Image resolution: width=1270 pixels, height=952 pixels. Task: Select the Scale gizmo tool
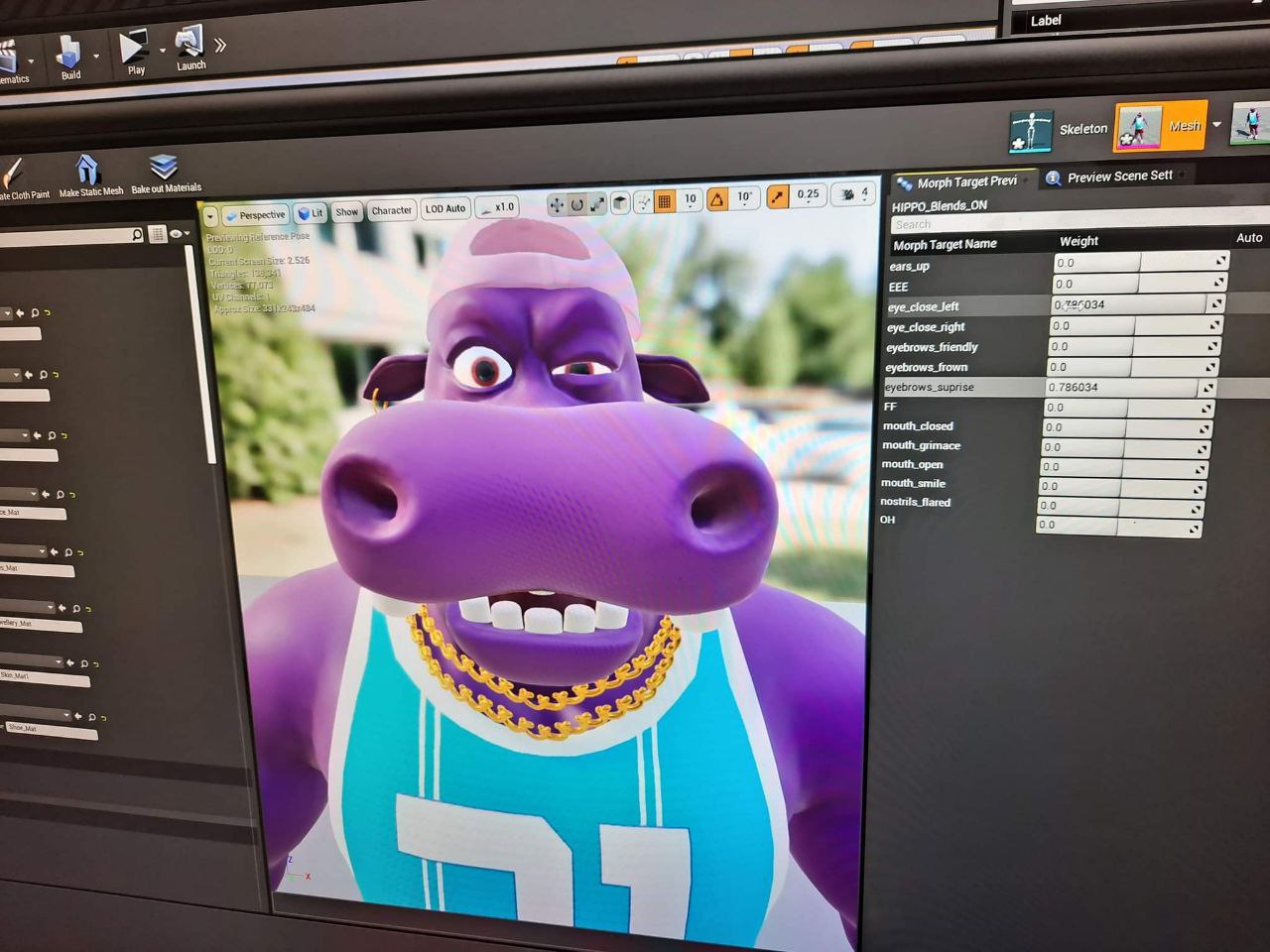(x=597, y=204)
